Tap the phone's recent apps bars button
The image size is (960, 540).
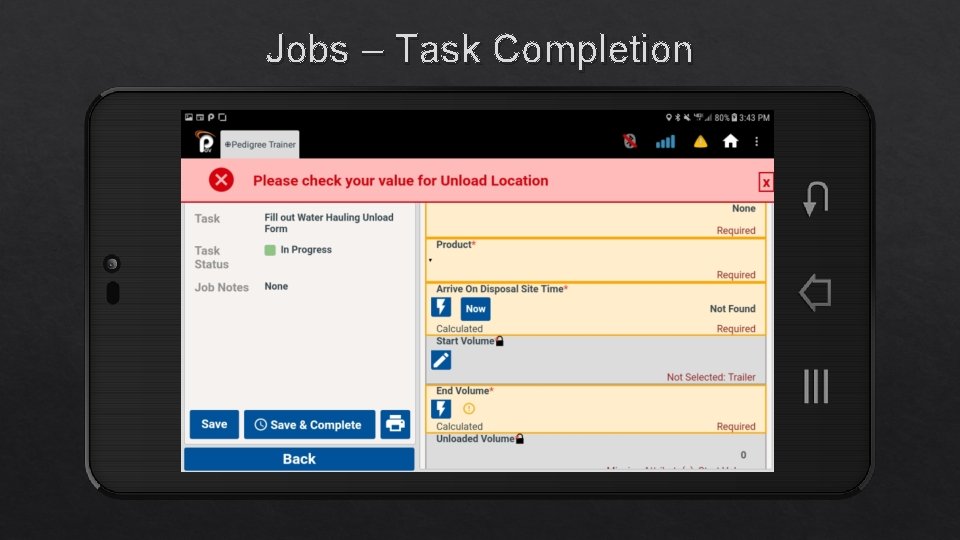(x=816, y=386)
